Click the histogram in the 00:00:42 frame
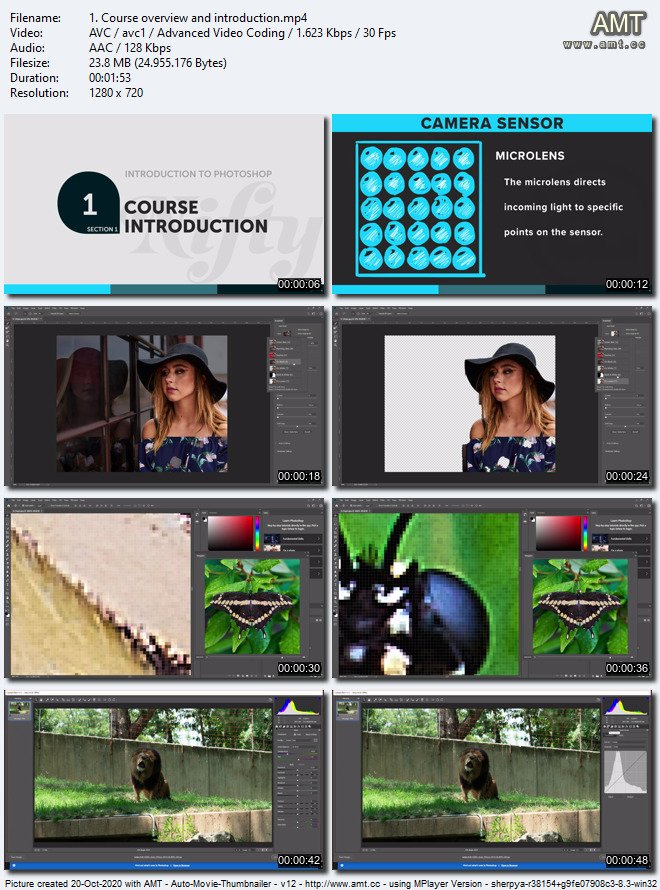Image resolution: width=660 pixels, height=890 pixels. coord(298,707)
